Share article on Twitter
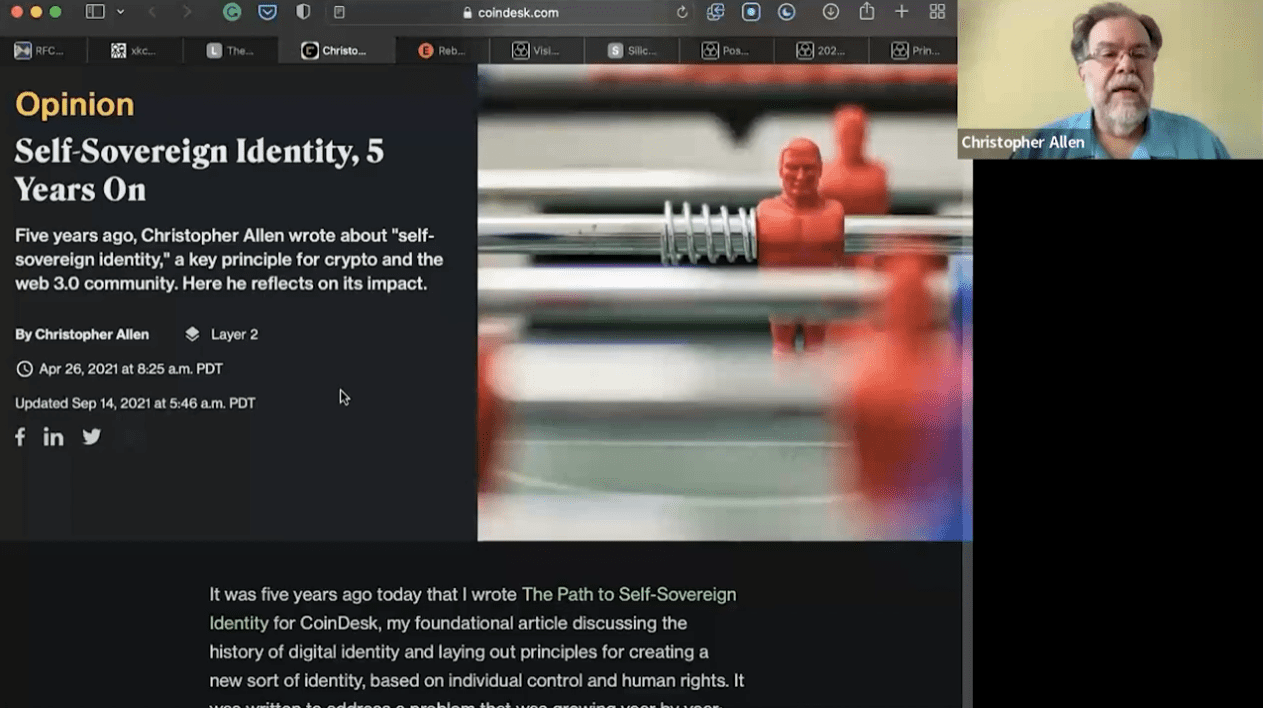Image resolution: width=1263 pixels, height=708 pixels. tap(92, 437)
